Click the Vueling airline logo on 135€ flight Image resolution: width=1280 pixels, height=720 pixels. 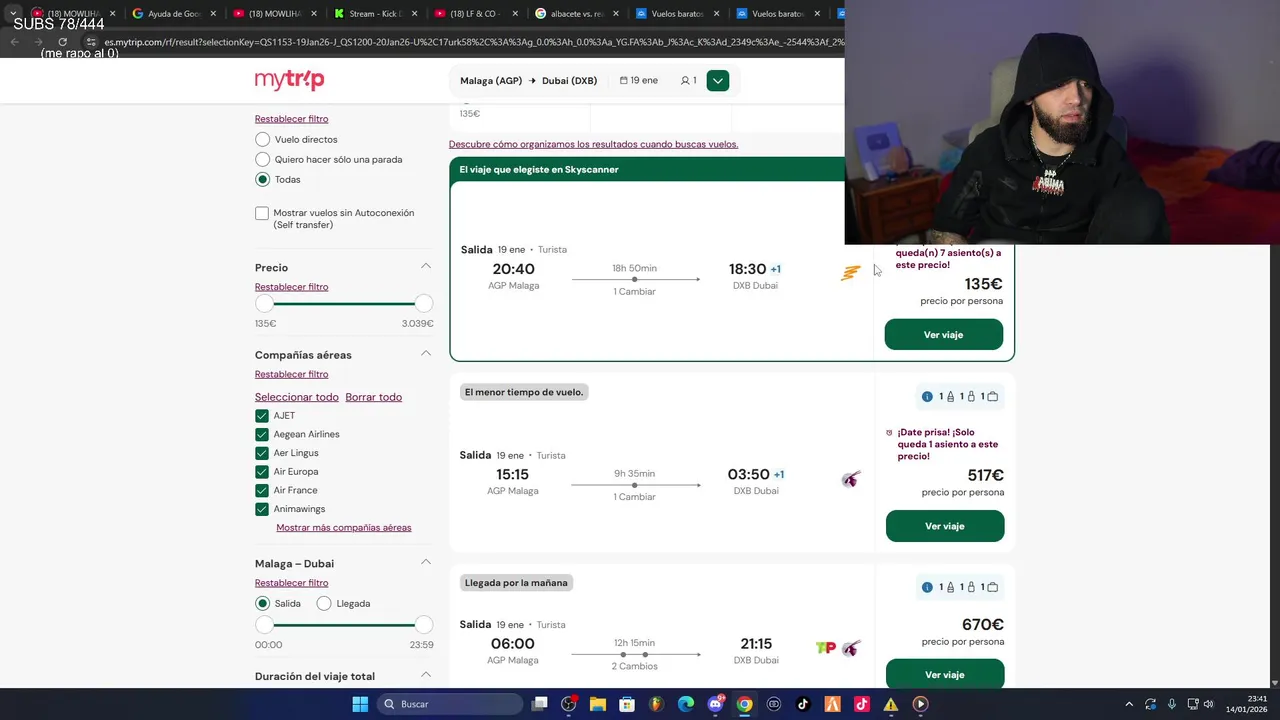851,273
